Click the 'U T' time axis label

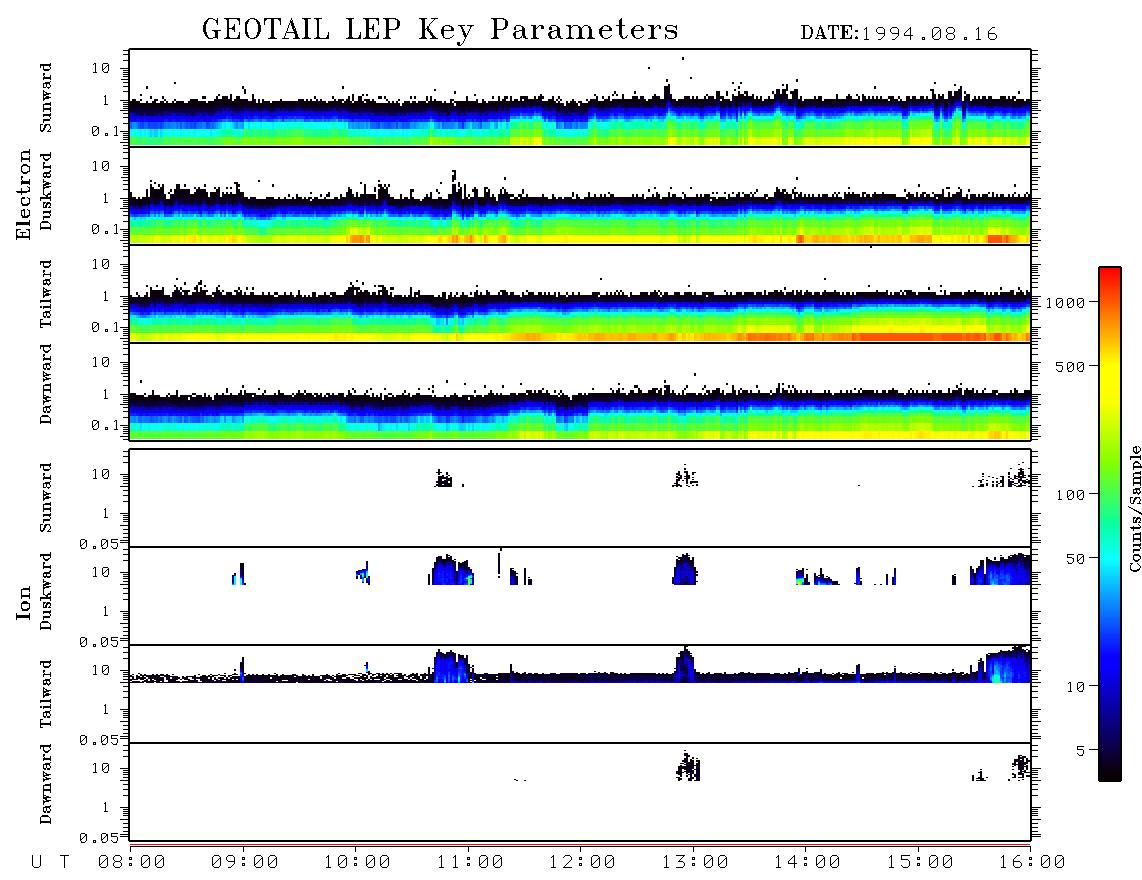tap(50, 863)
